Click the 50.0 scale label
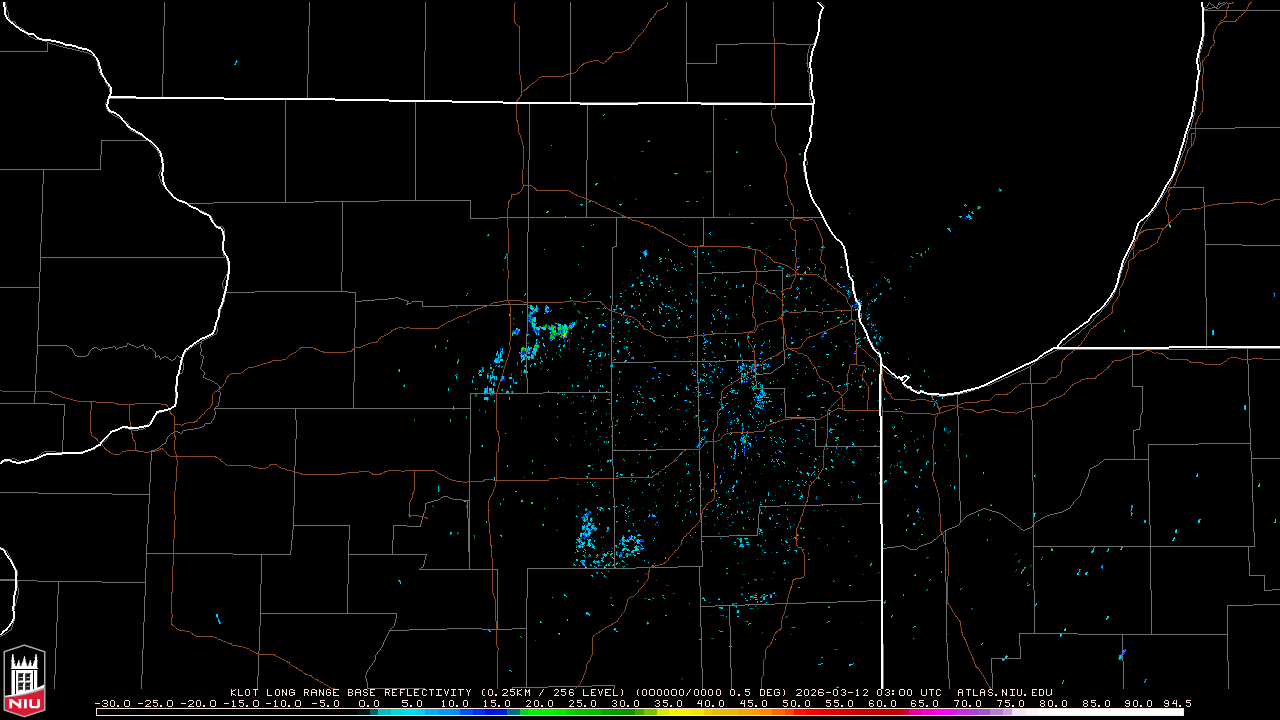Screen dimensions: 1280x720 [795, 703]
